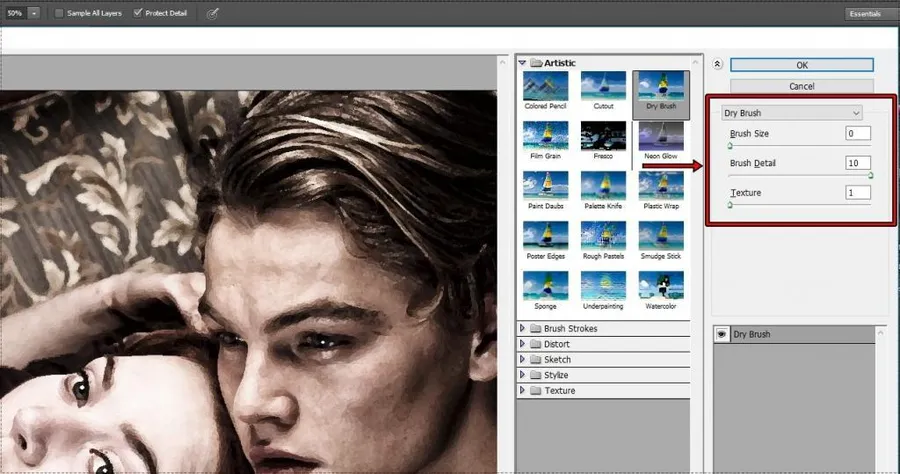Click the Brush Size value field
The height and width of the screenshot is (474, 900).
858,133
